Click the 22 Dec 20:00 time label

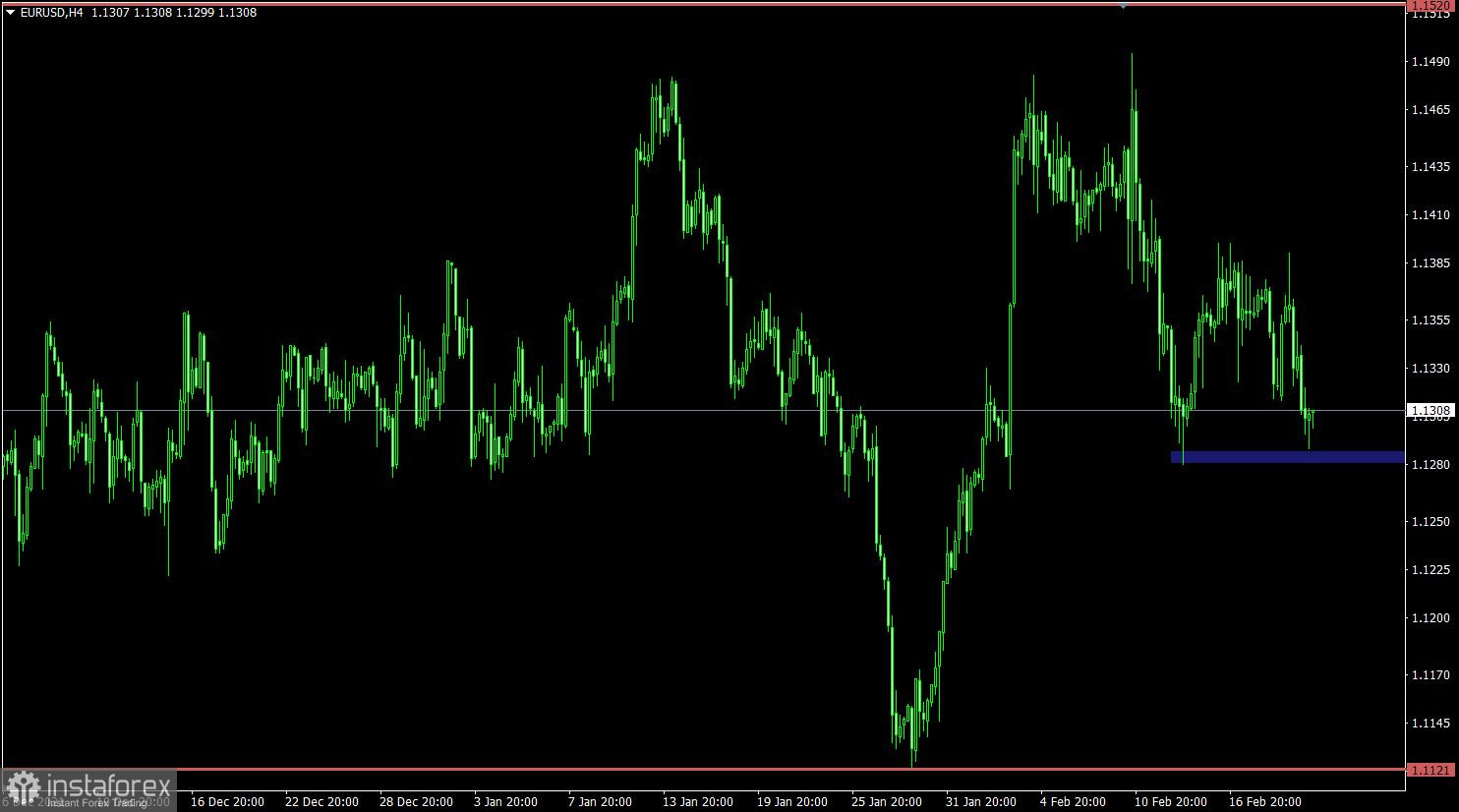[x=321, y=801]
